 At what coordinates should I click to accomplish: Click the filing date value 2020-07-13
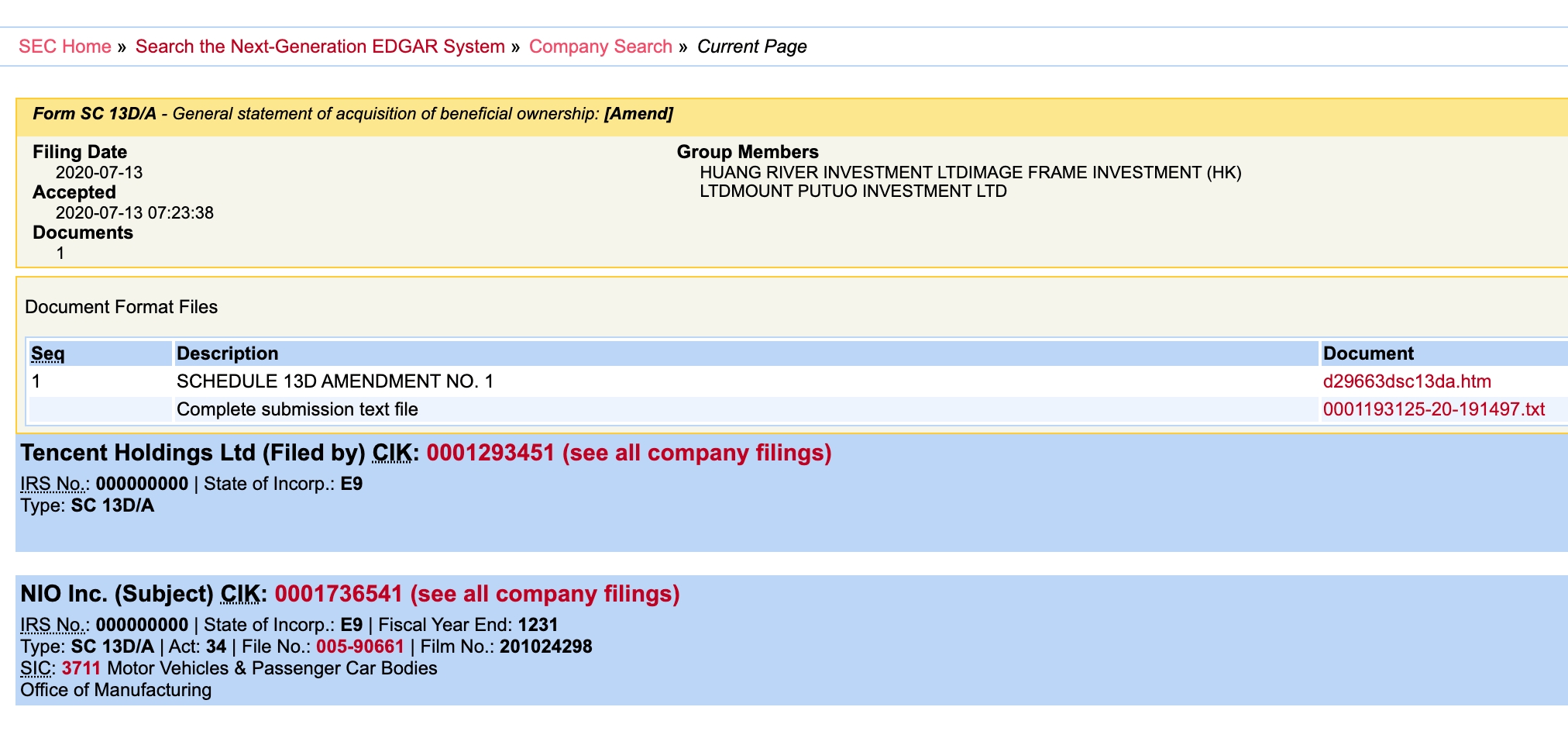click(99, 172)
